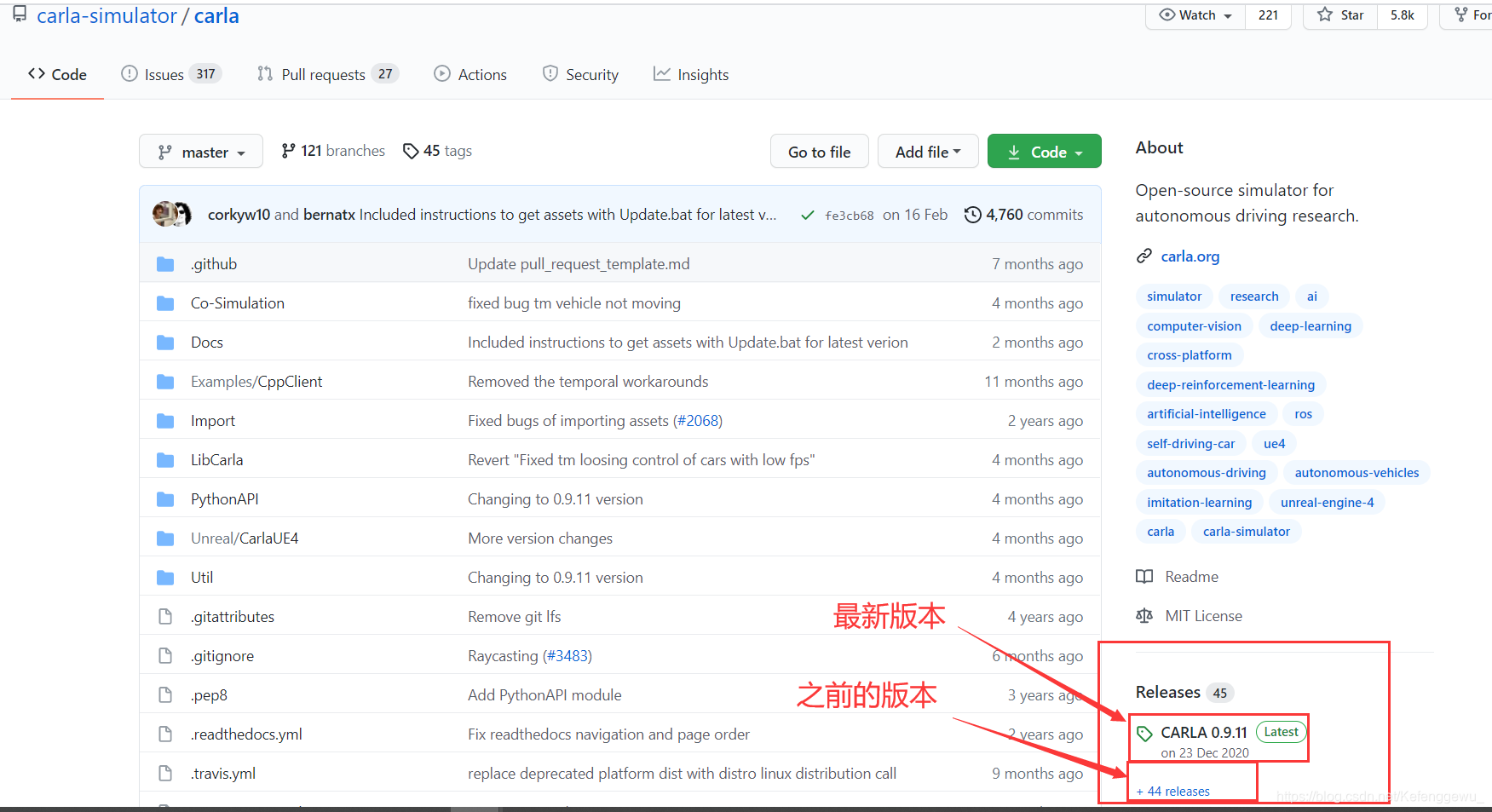Viewport: 1492px width, 812px height.
Task: Open the master branch dropdown
Action: (x=201, y=152)
